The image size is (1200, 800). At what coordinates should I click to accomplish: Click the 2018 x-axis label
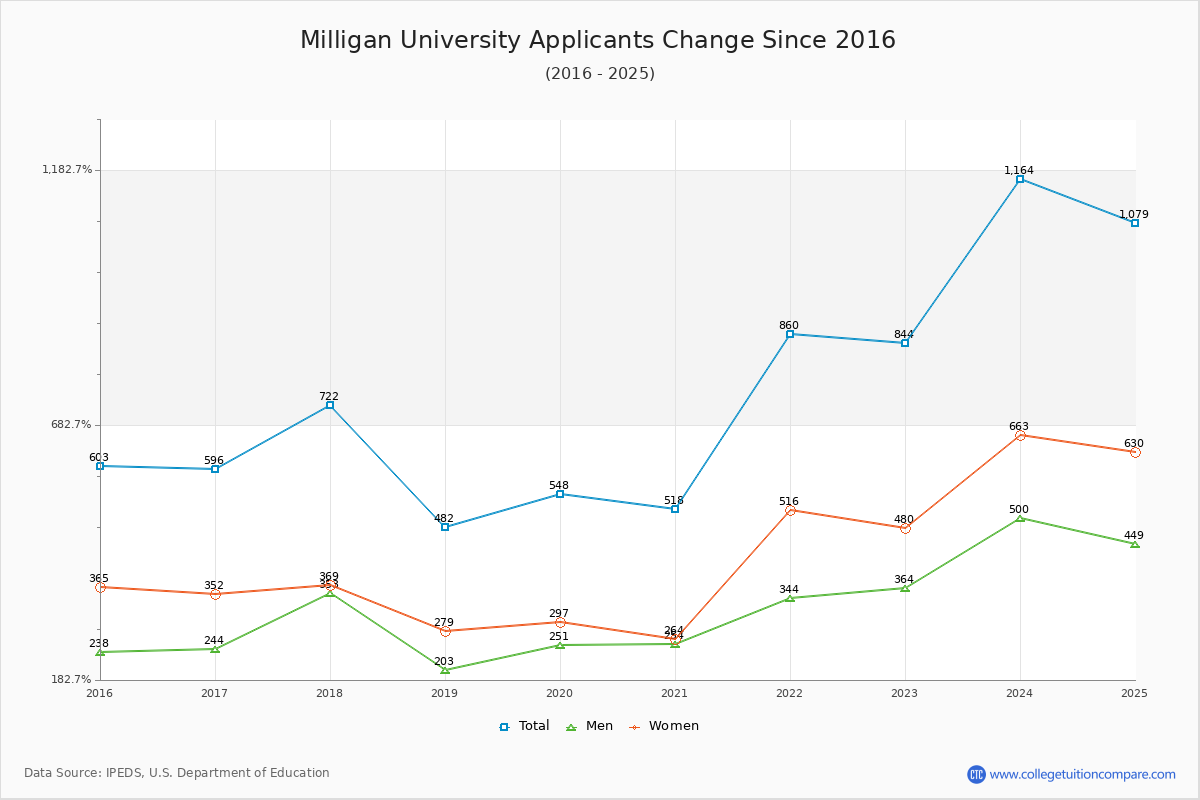[330, 693]
